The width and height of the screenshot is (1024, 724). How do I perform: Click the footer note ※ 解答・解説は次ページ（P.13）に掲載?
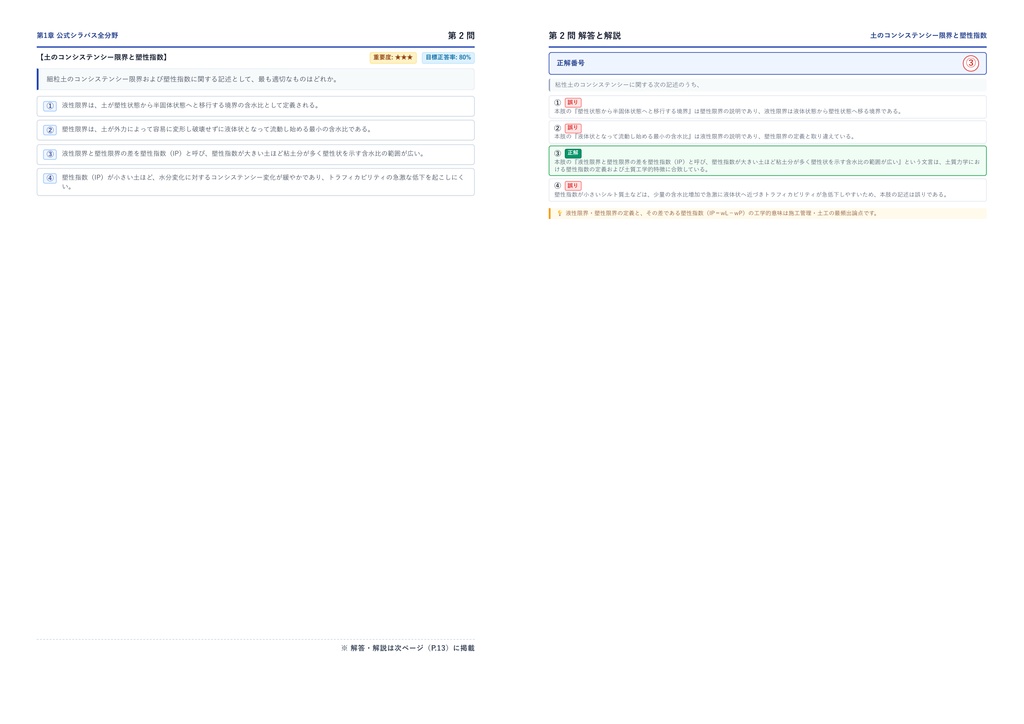408,648
